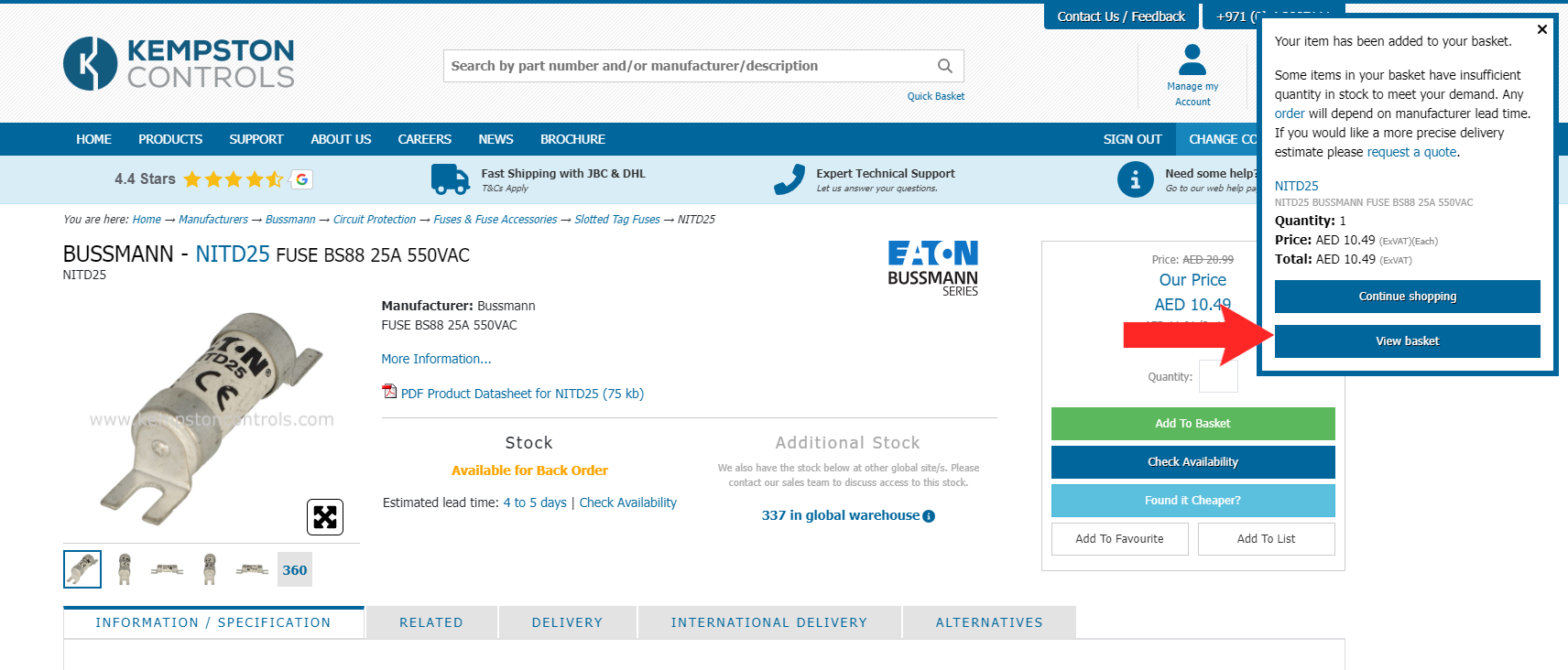Open the Quick Basket link
Image resolution: width=1568 pixels, height=670 pixels.
(935, 96)
